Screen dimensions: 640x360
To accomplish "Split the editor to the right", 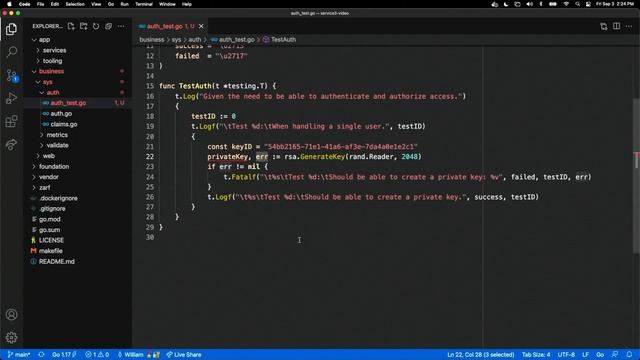I will click(x=616, y=27).
